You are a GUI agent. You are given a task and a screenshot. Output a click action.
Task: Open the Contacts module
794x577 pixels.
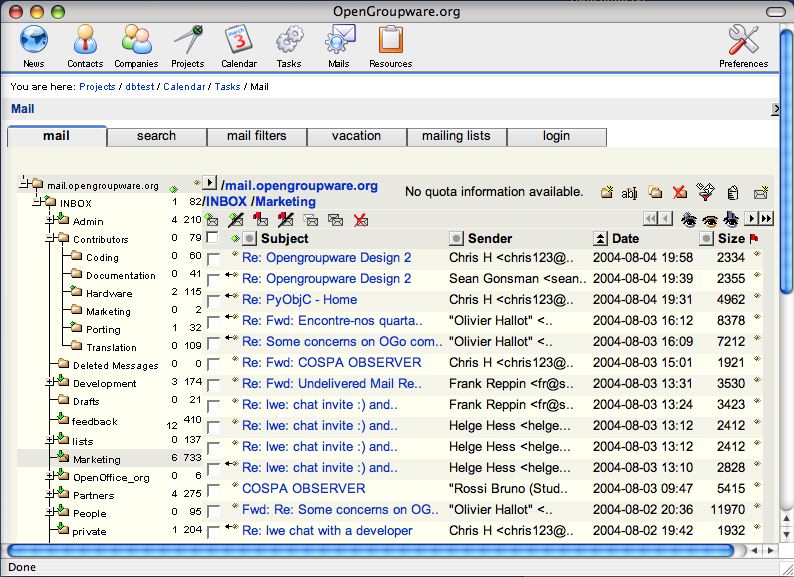click(x=85, y=46)
